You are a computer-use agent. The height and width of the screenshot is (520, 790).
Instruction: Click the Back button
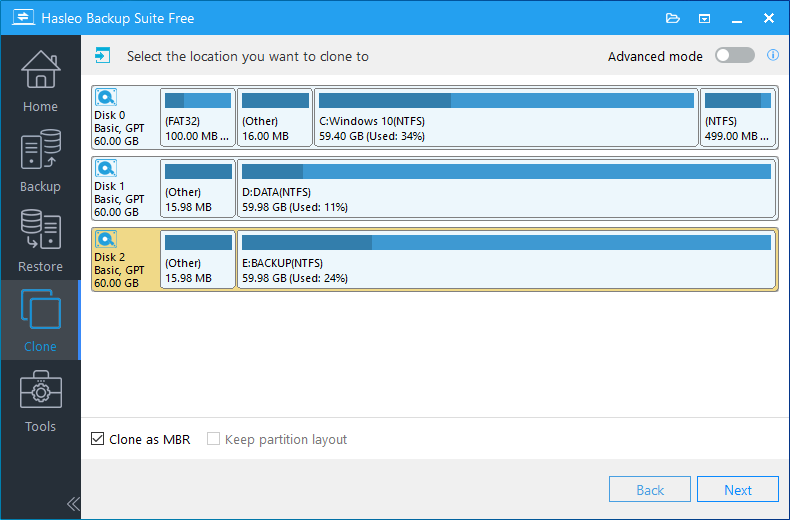(x=650, y=490)
